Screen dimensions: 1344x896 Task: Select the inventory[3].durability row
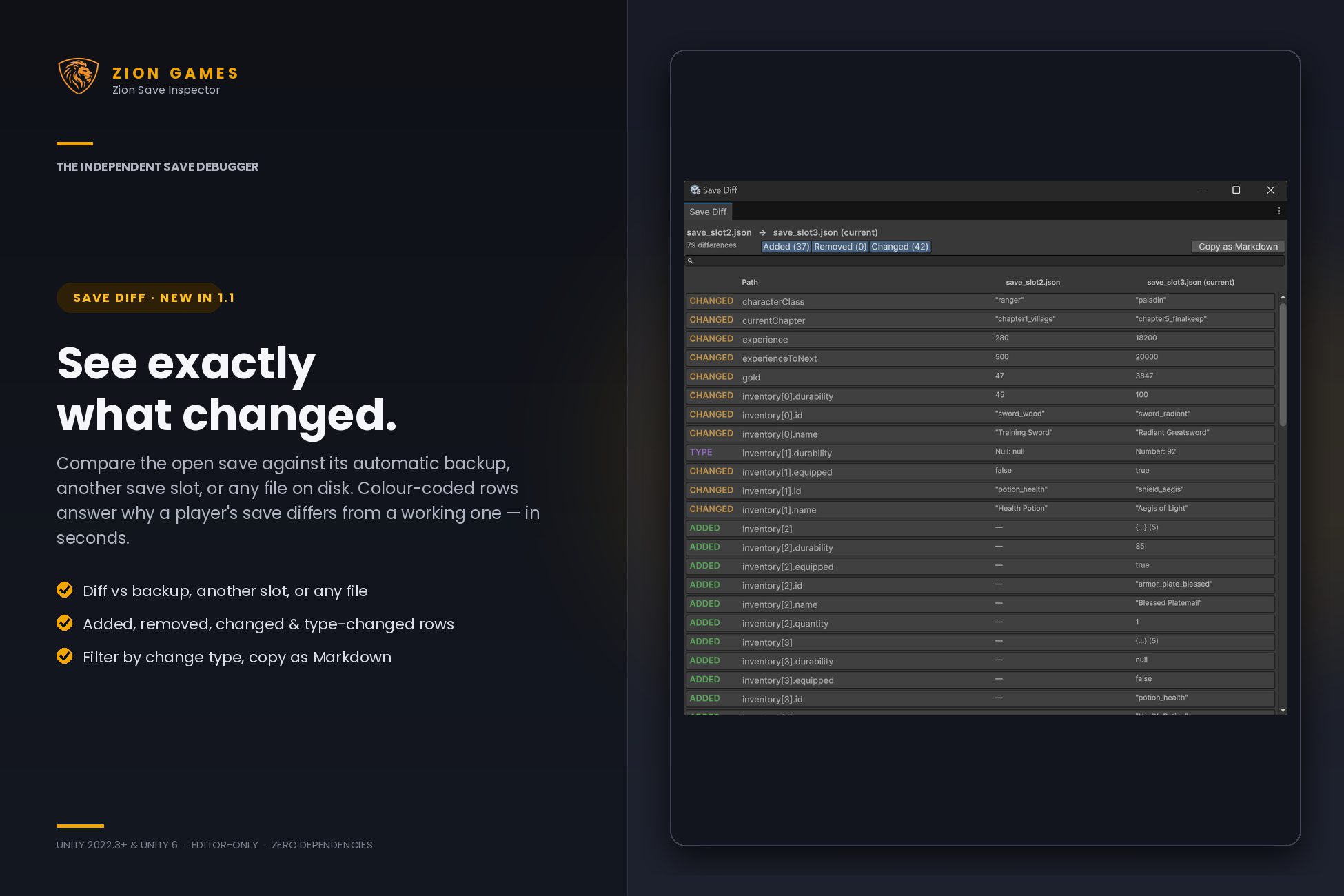980,662
